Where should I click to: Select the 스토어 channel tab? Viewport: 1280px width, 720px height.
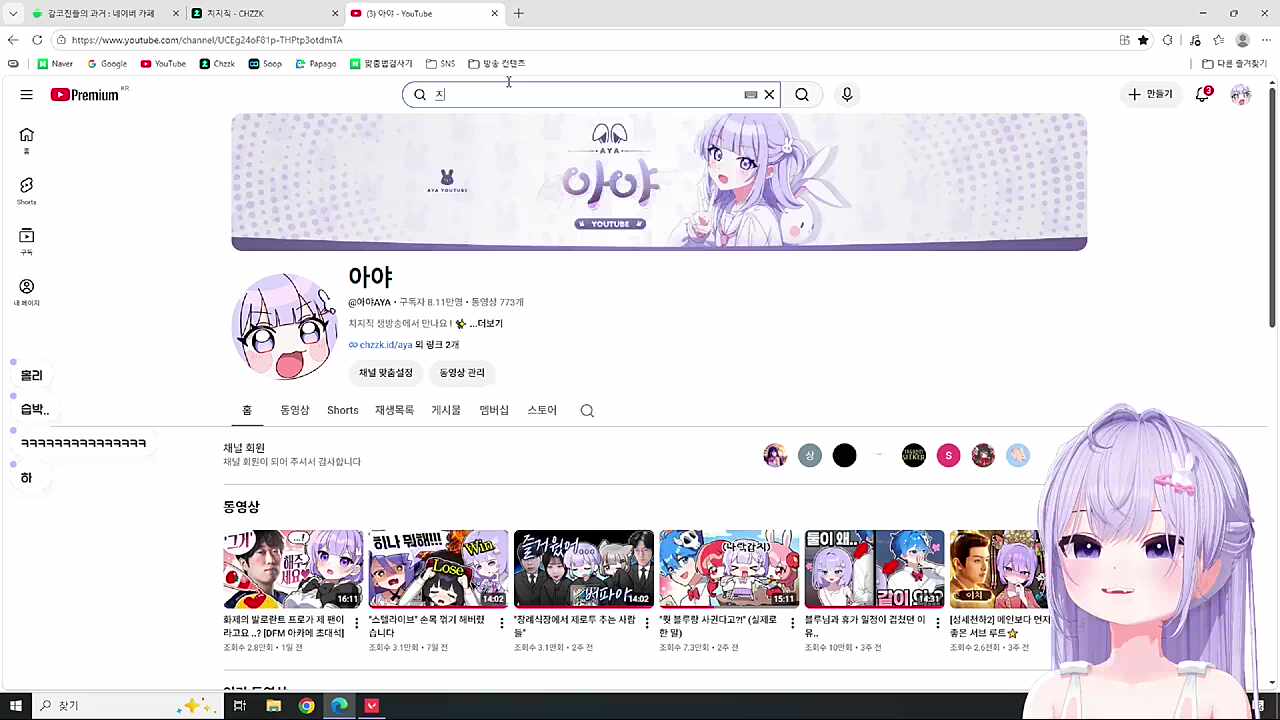click(x=542, y=410)
